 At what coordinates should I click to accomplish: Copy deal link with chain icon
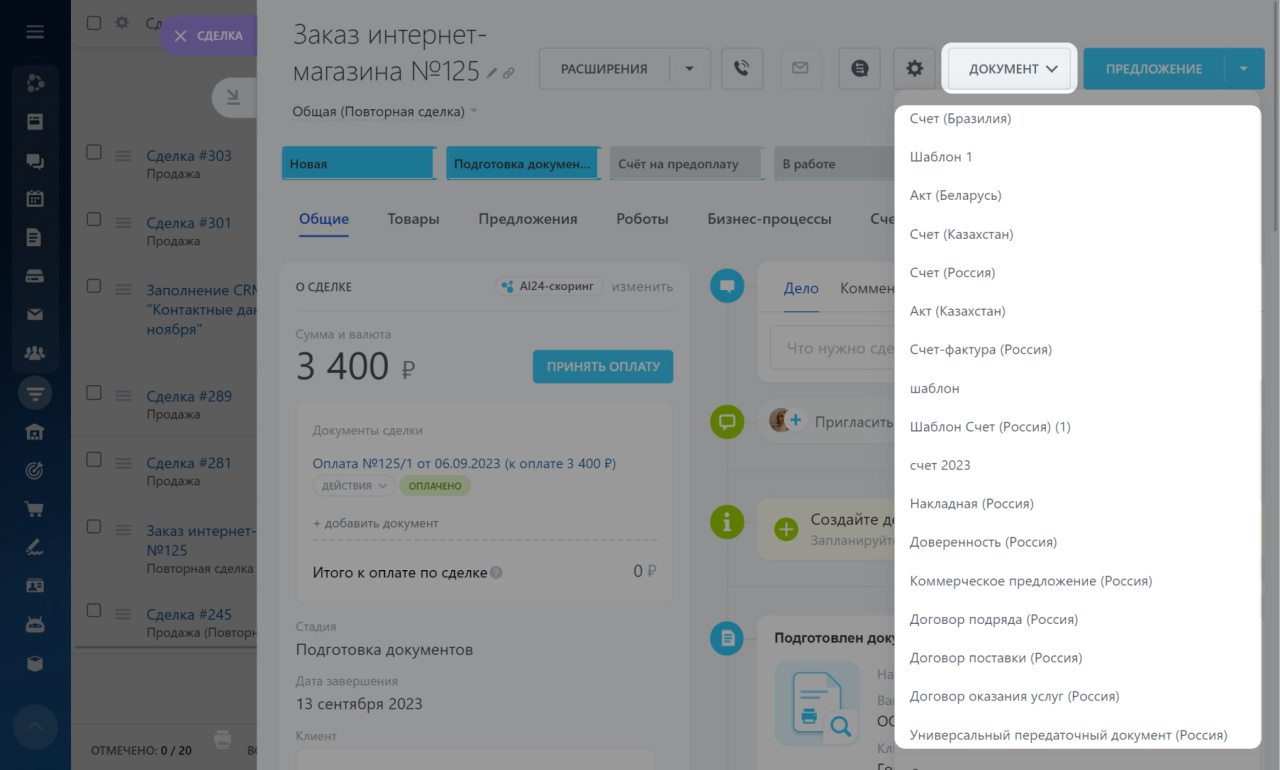click(x=508, y=73)
